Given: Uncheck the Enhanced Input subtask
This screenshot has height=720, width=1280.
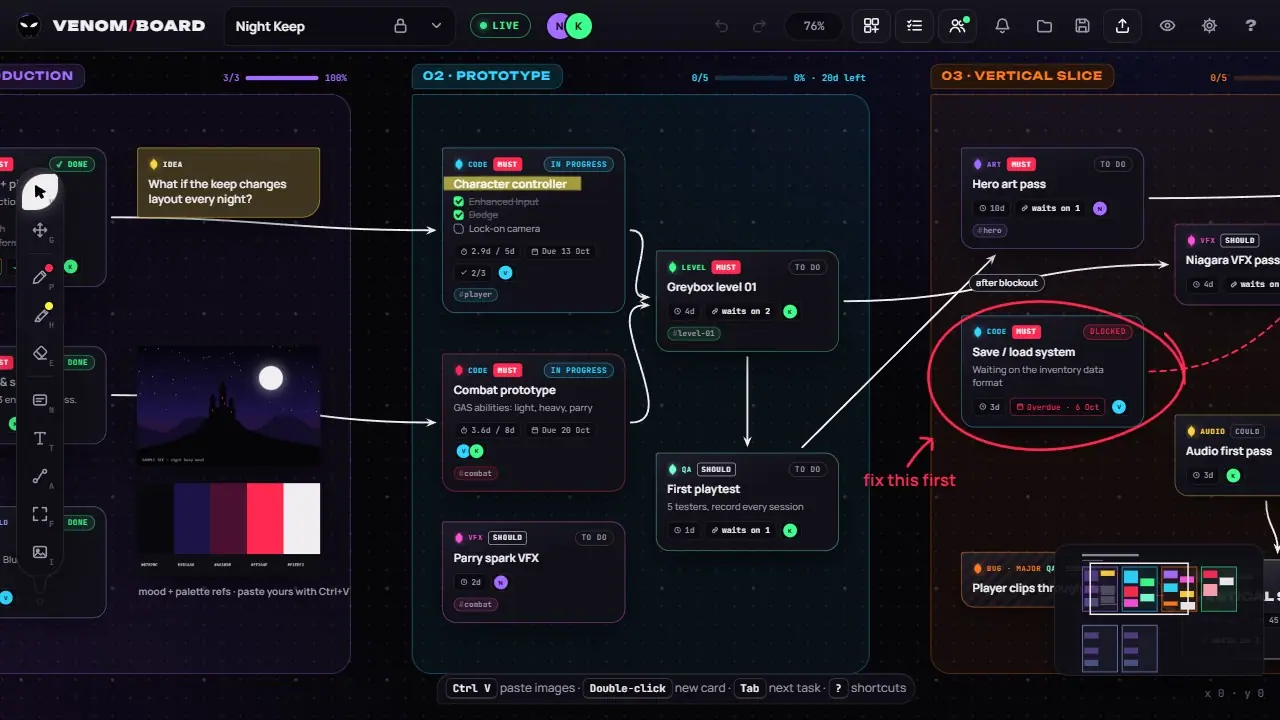Looking at the screenshot, I should [459, 202].
